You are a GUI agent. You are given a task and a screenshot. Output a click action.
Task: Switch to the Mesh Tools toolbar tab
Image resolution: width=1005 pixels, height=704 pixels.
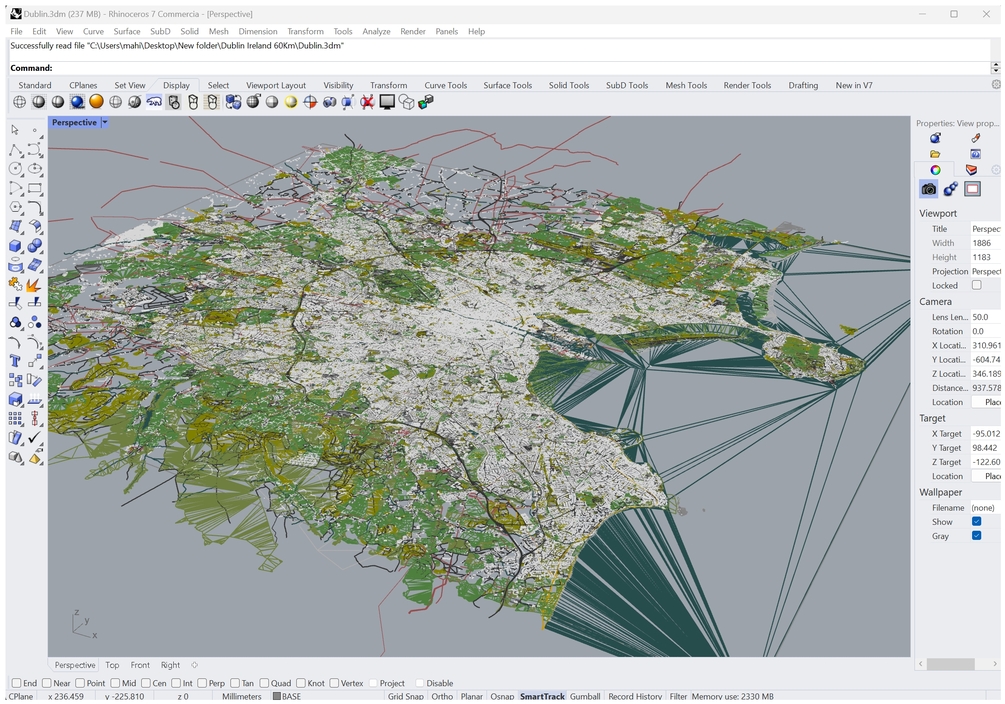click(686, 85)
